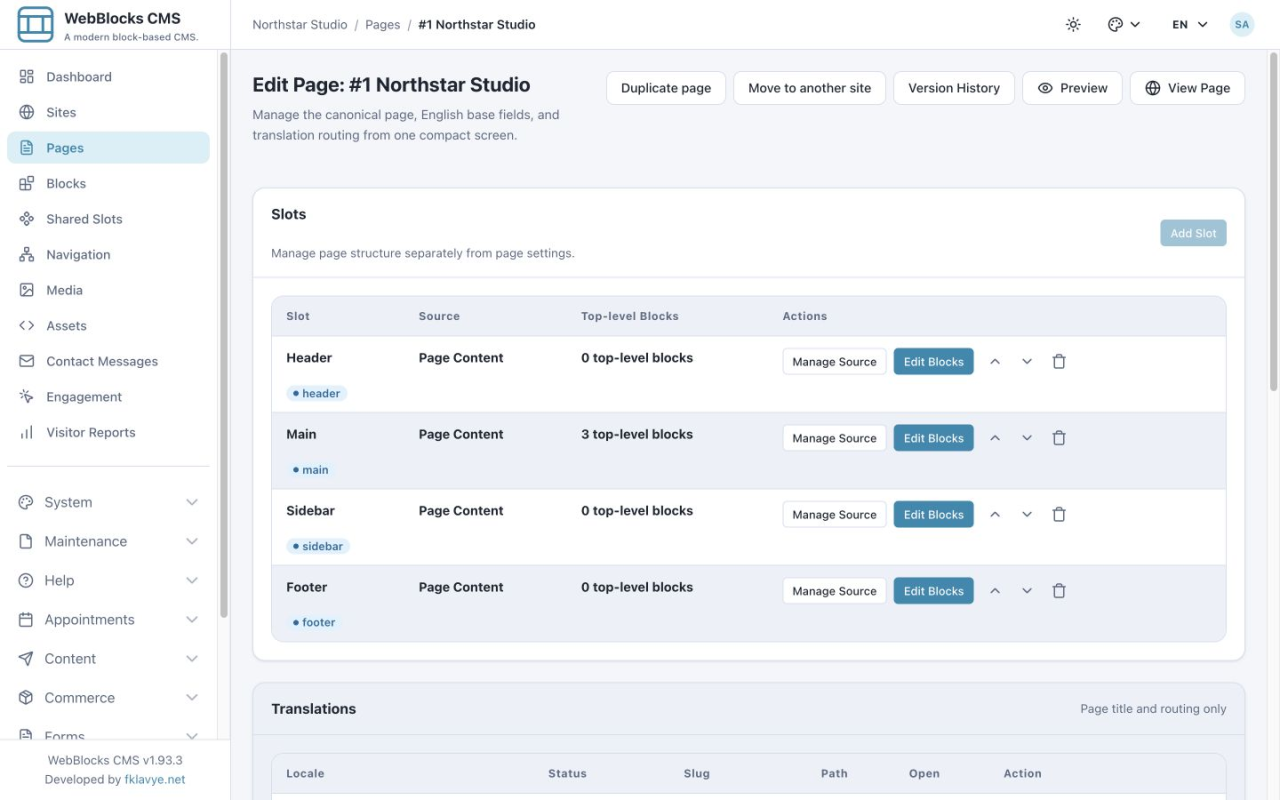Click the View Page button

[x=1187, y=88]
